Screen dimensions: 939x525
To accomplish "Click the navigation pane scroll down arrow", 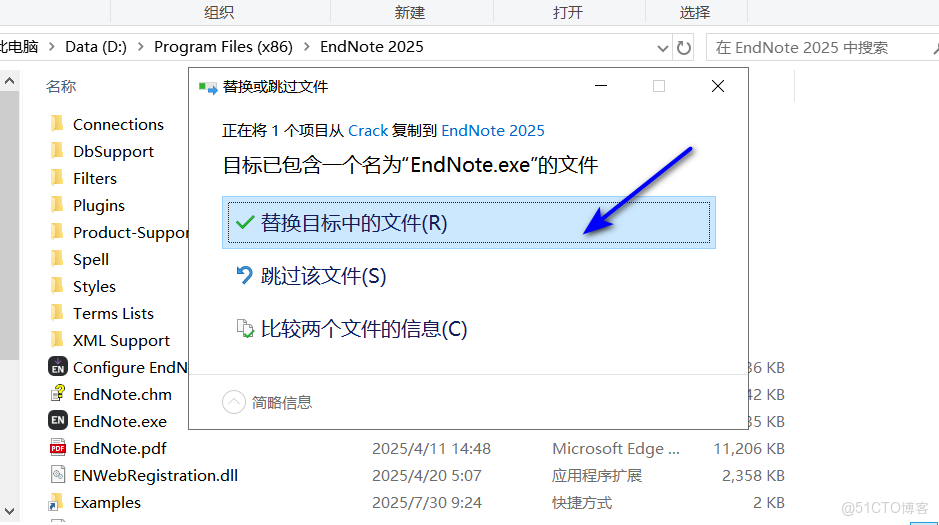I will [x=10, y=511].
